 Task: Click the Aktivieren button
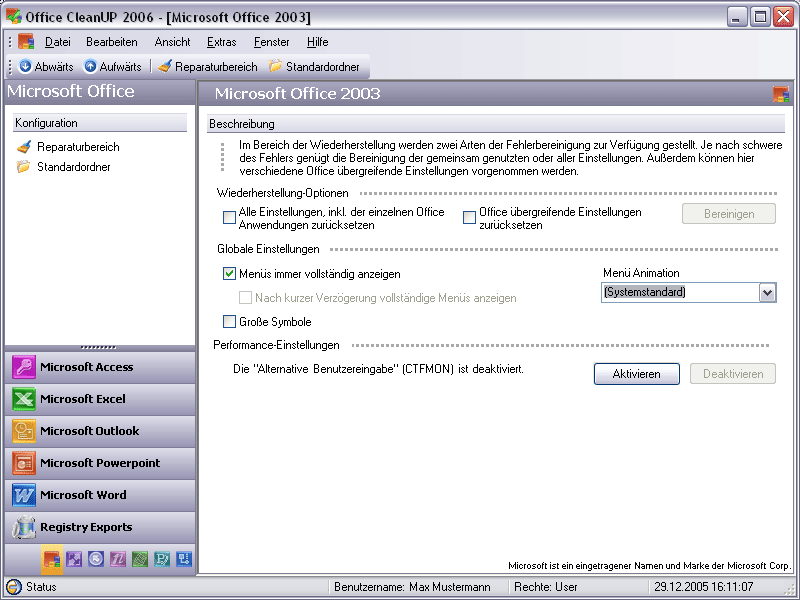pyautogui.click(x=636, y=374)
